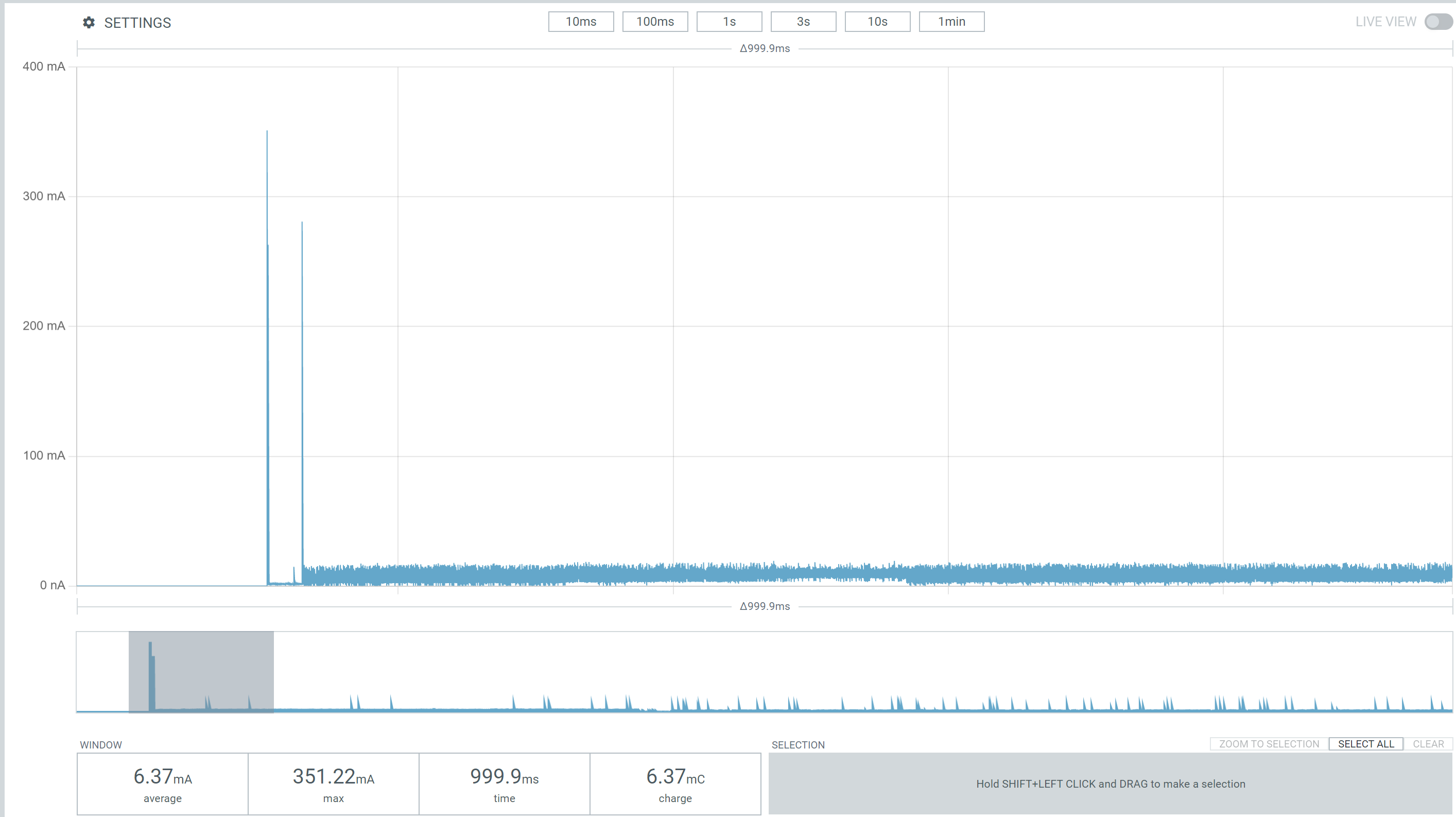
Task: Click the SELECTION section label
Action: click(798, 745)
